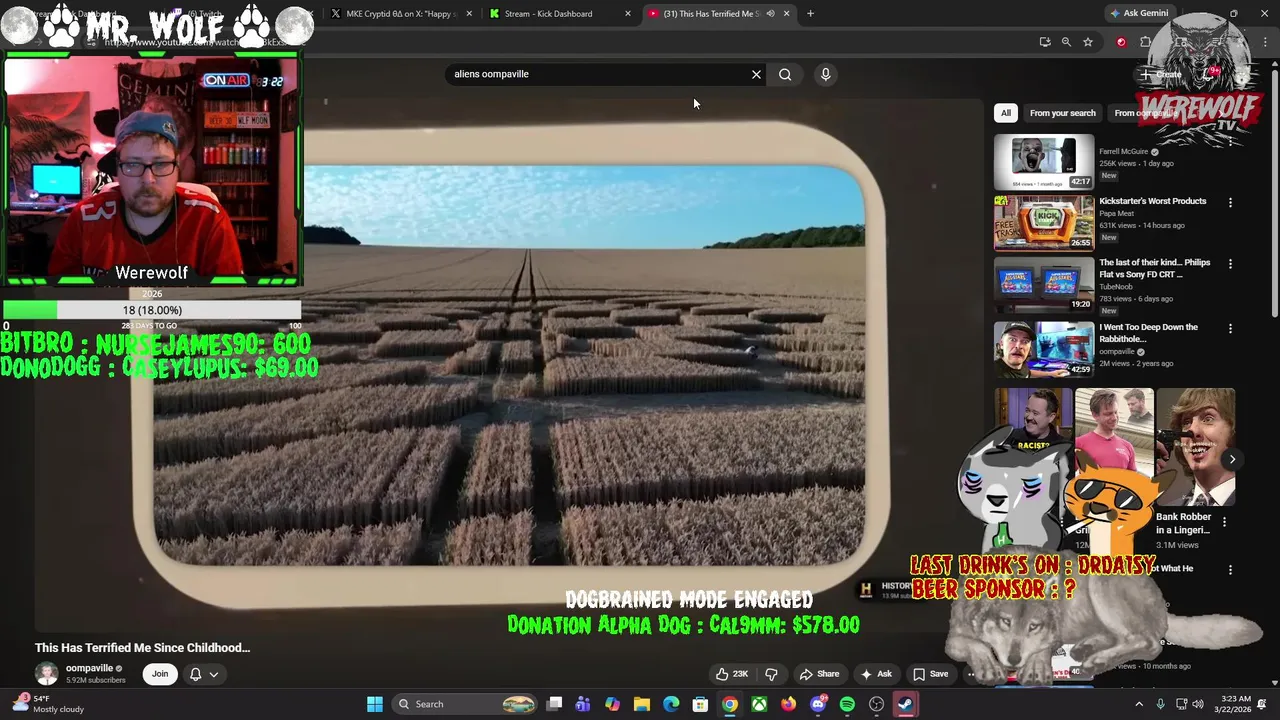Join the oompaville channel membership
The image size is (1280, 720).
(x=160, y=674)
